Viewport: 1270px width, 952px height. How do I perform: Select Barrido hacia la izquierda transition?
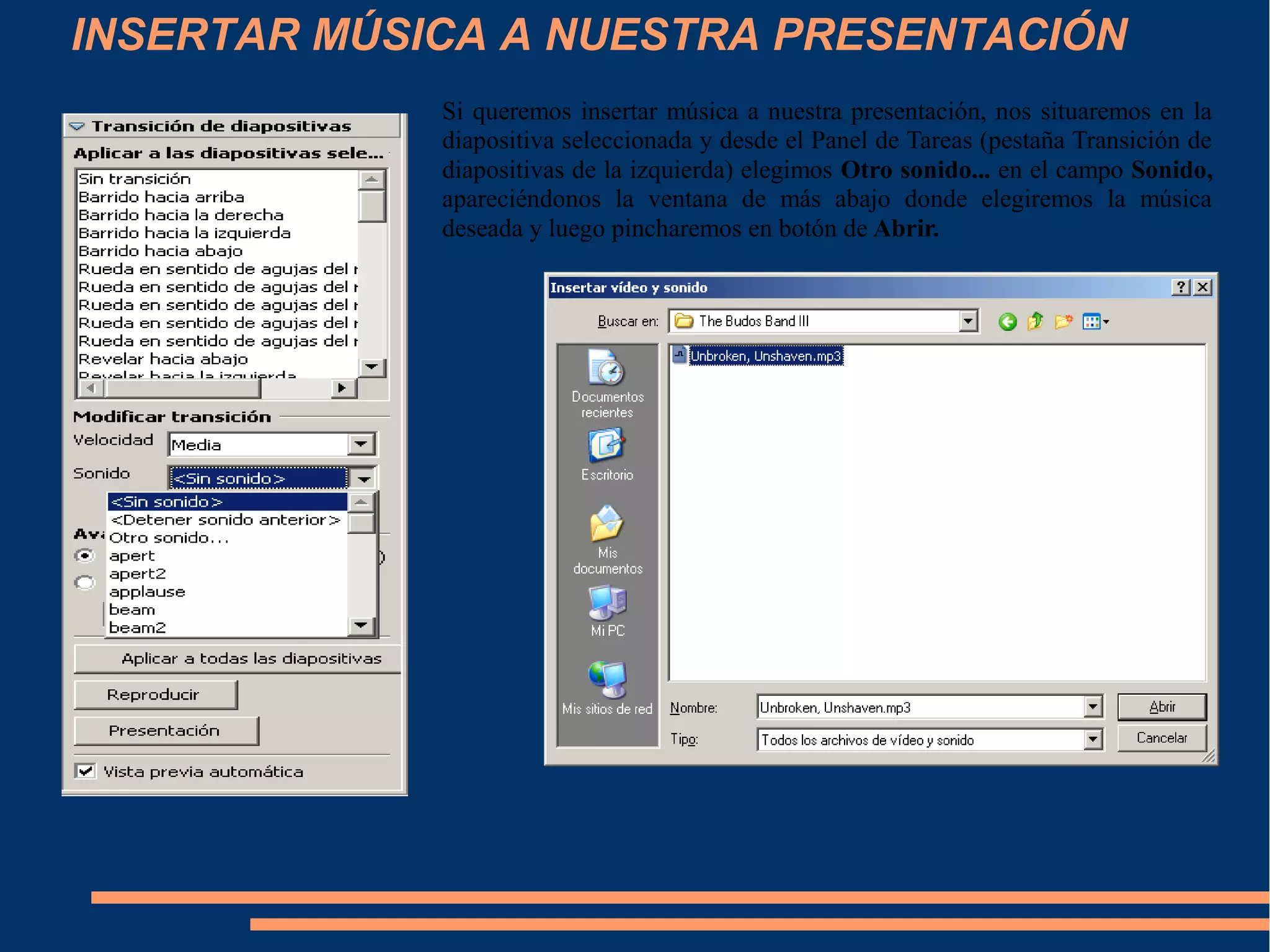[218, 233]
